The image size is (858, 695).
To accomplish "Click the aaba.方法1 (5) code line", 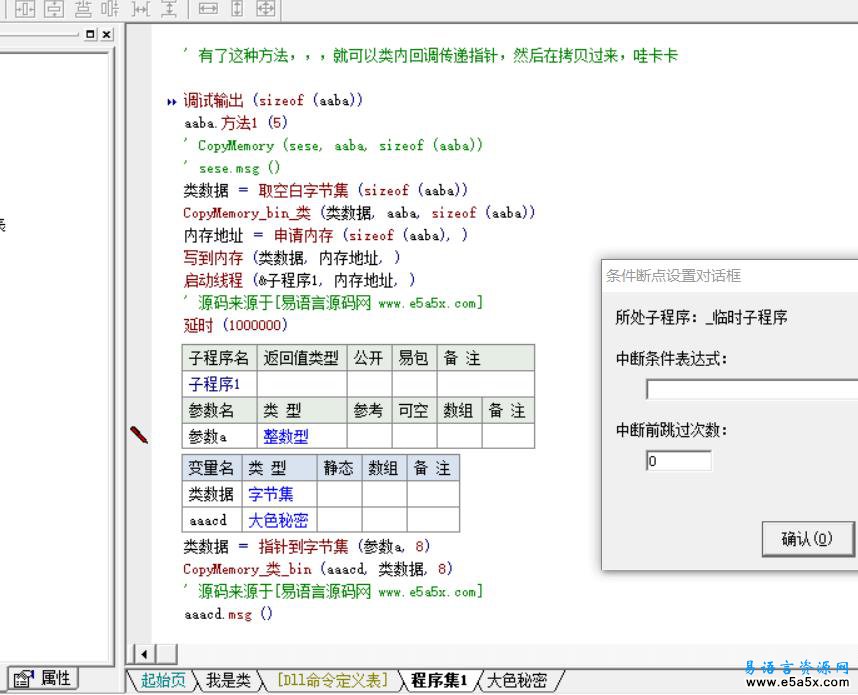I will 235,123.
